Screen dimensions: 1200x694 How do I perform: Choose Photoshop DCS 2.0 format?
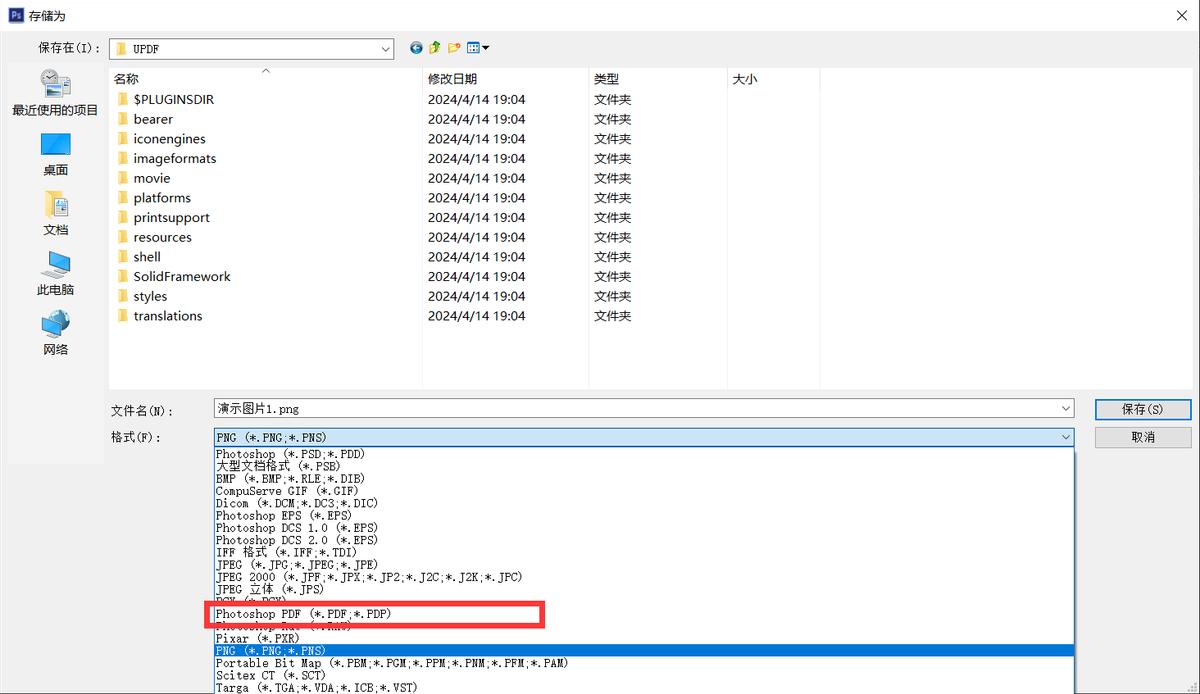point(644,540)
